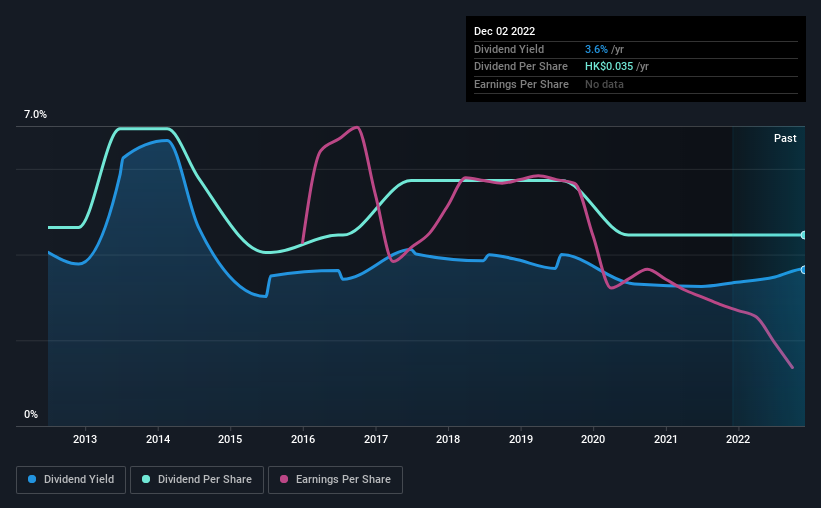821x508 pixels.
Task: Toggle the Dividend Per Share legend button
Action: pos(197,480)
